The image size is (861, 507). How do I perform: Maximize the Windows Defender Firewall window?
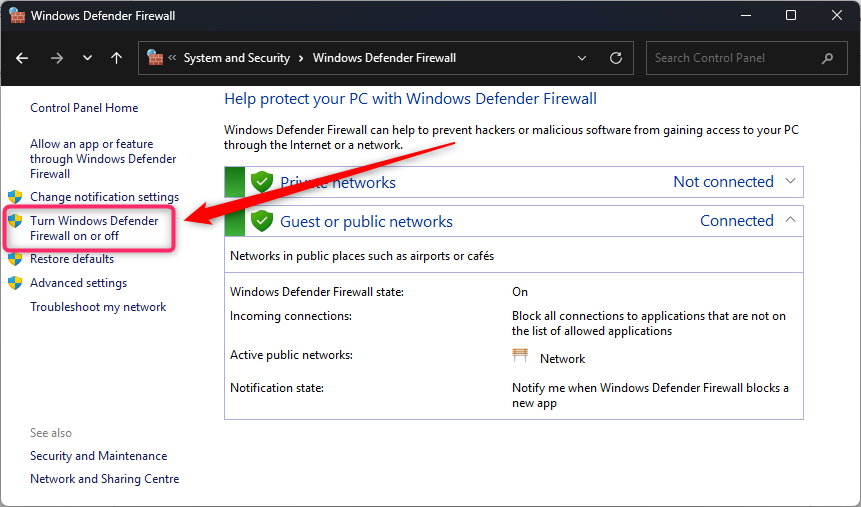[791, 15]
